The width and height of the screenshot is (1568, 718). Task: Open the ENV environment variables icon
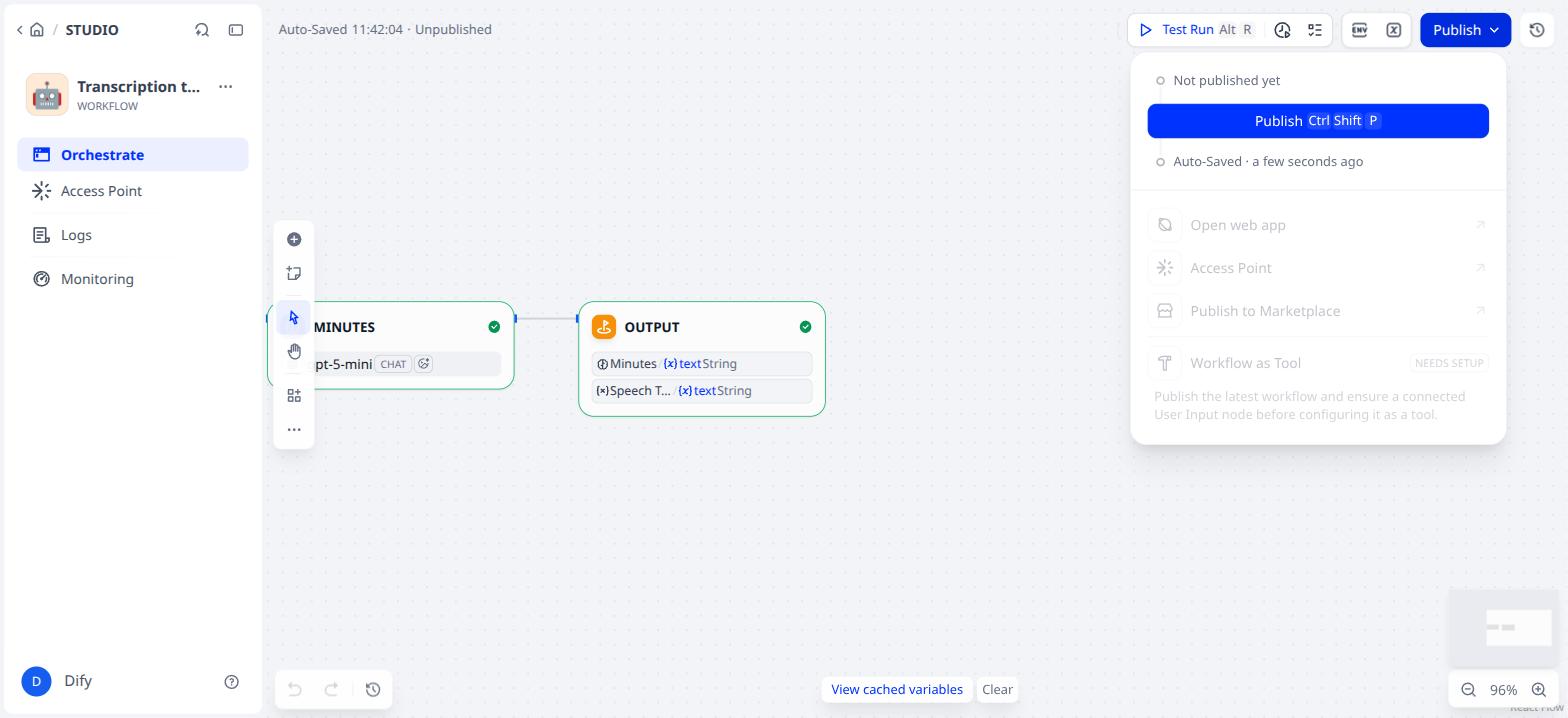click(1359, 30)
